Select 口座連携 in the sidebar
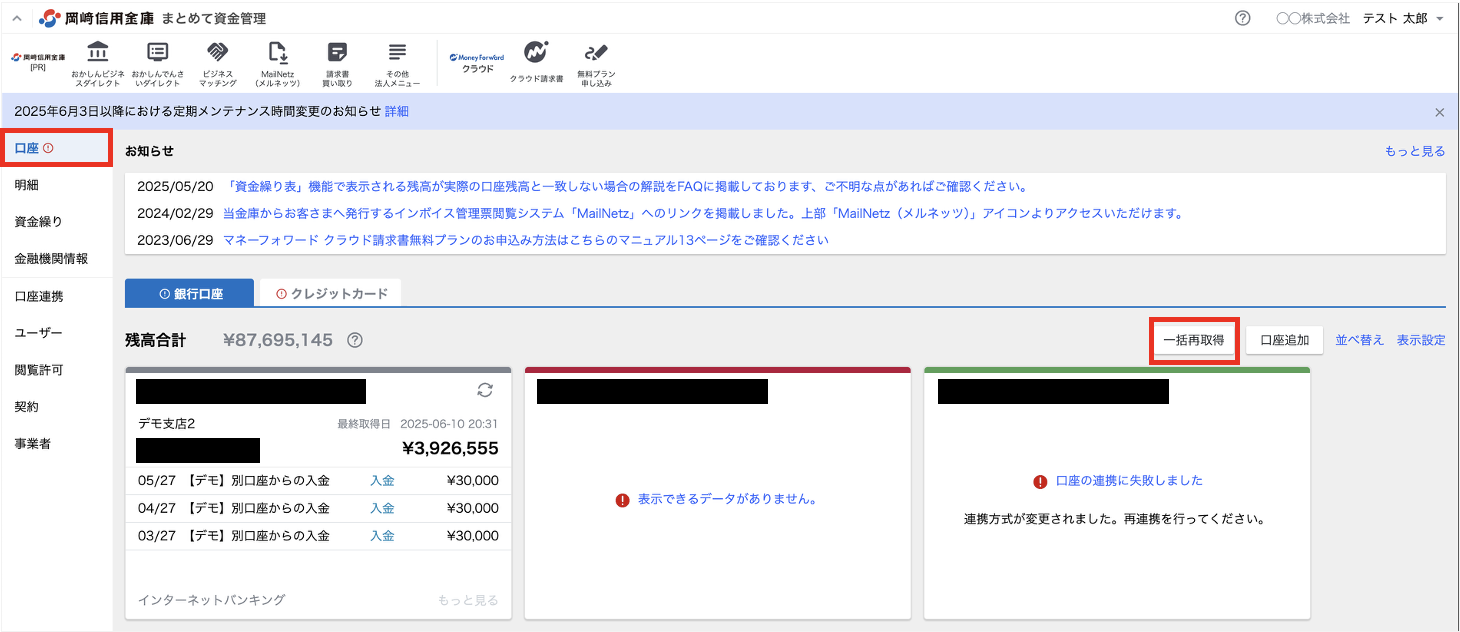Image resolution: width=1460 pixels, height=632 pixels. click(56, 296)
